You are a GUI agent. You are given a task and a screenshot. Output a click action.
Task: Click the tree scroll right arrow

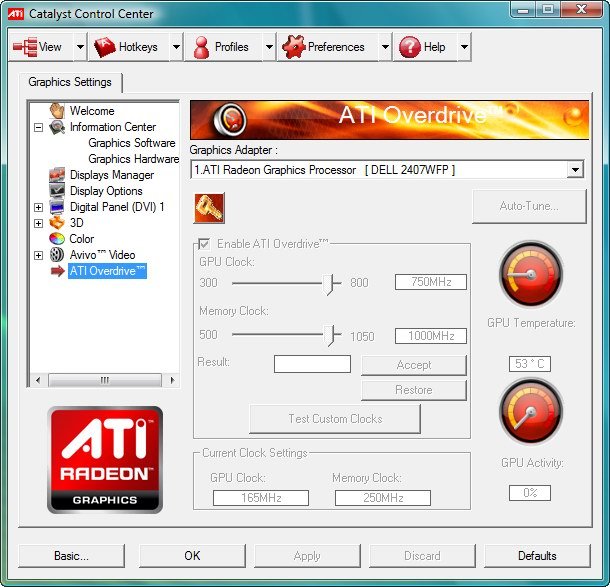point(172,380)
